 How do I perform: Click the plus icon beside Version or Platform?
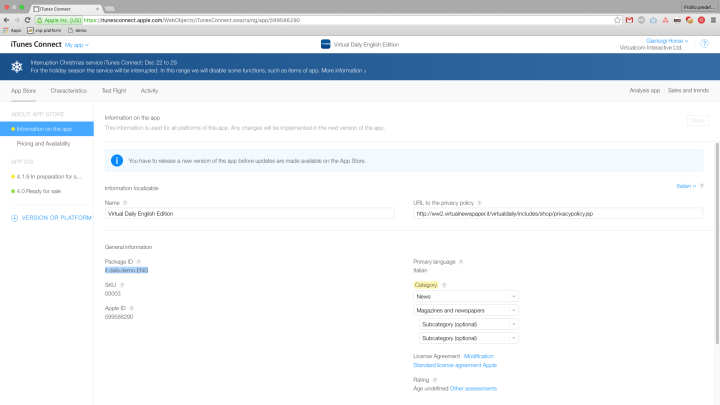13,217
